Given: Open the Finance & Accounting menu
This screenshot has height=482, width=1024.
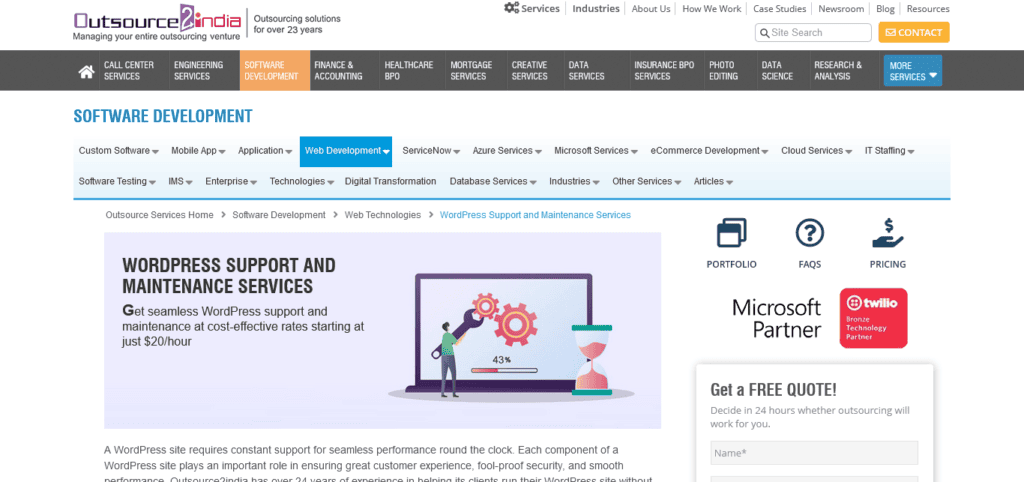Looking at the screenshot, I should pos(339,71).
